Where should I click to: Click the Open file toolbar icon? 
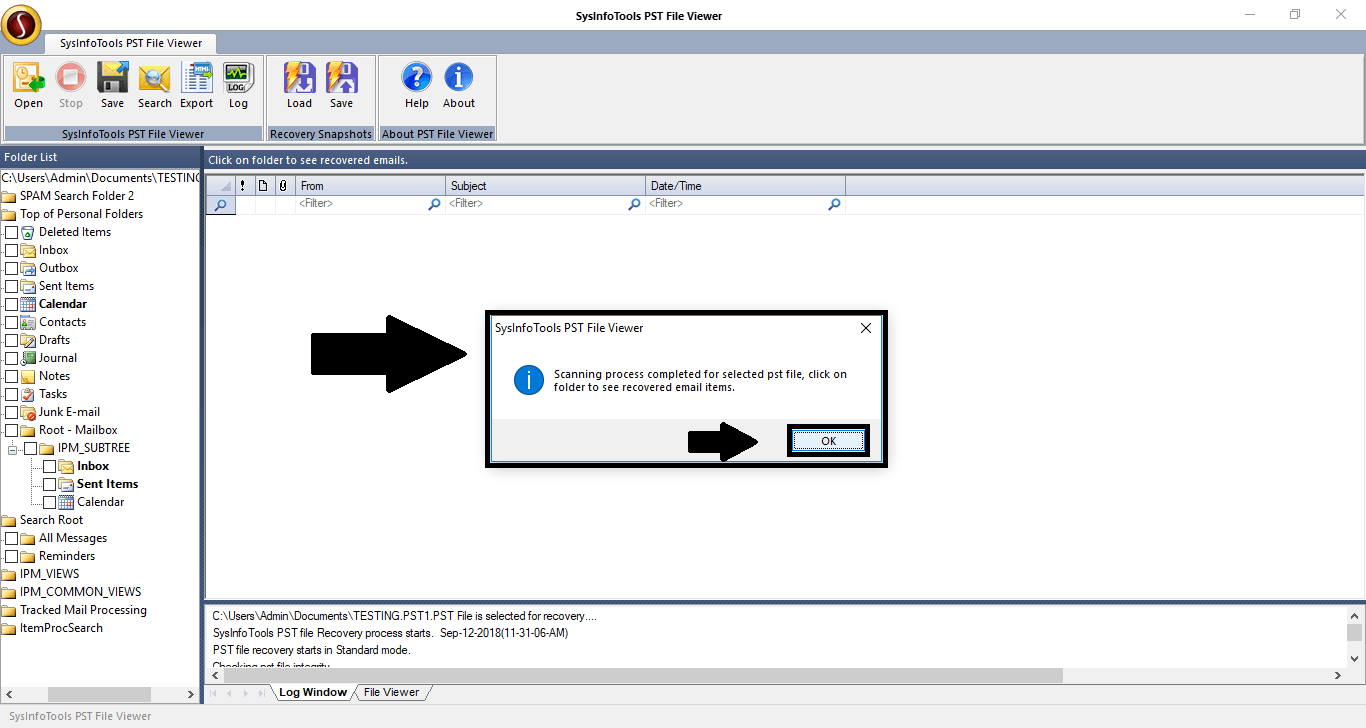29,78
